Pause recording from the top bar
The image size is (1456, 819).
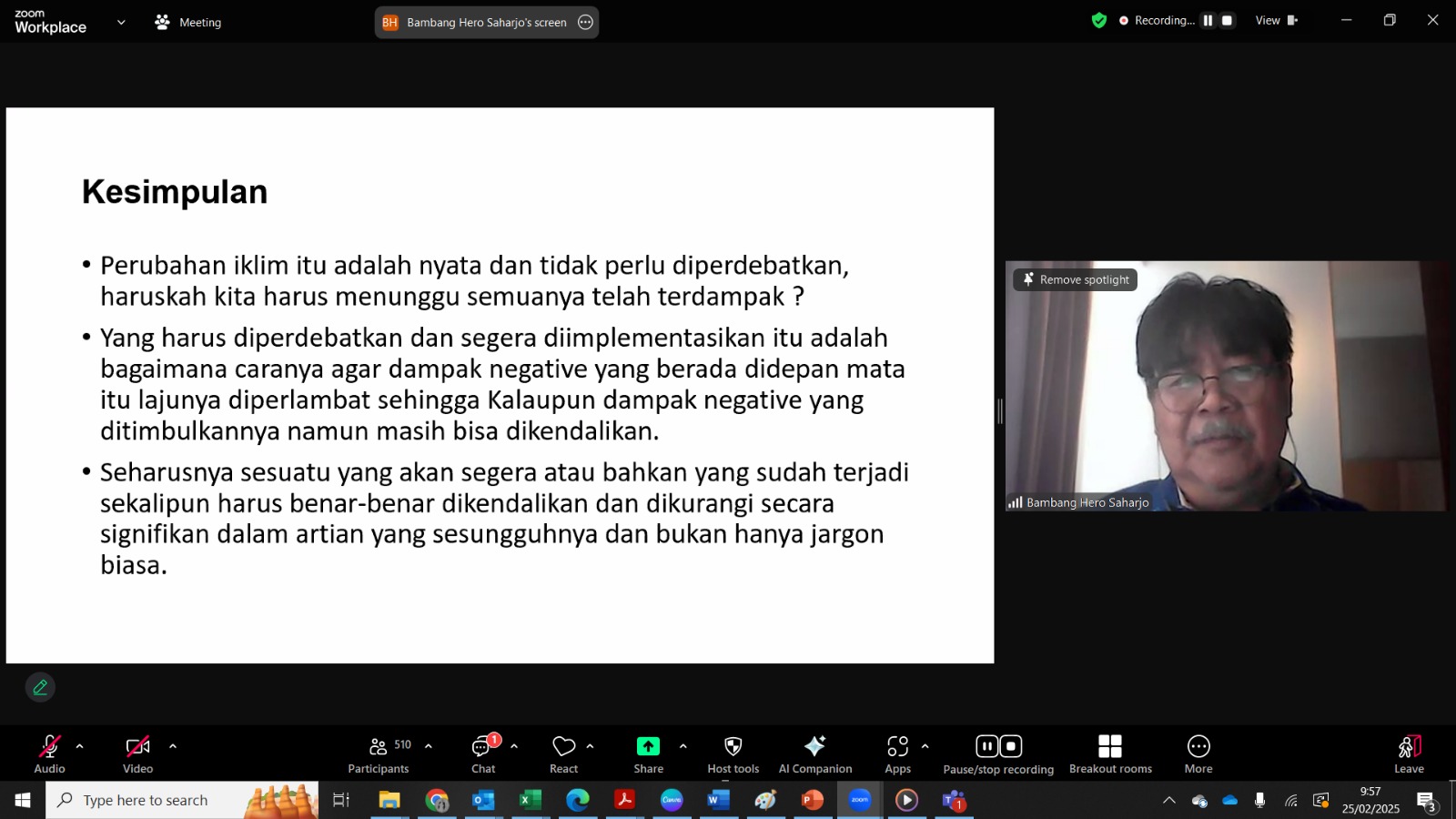1208,20
